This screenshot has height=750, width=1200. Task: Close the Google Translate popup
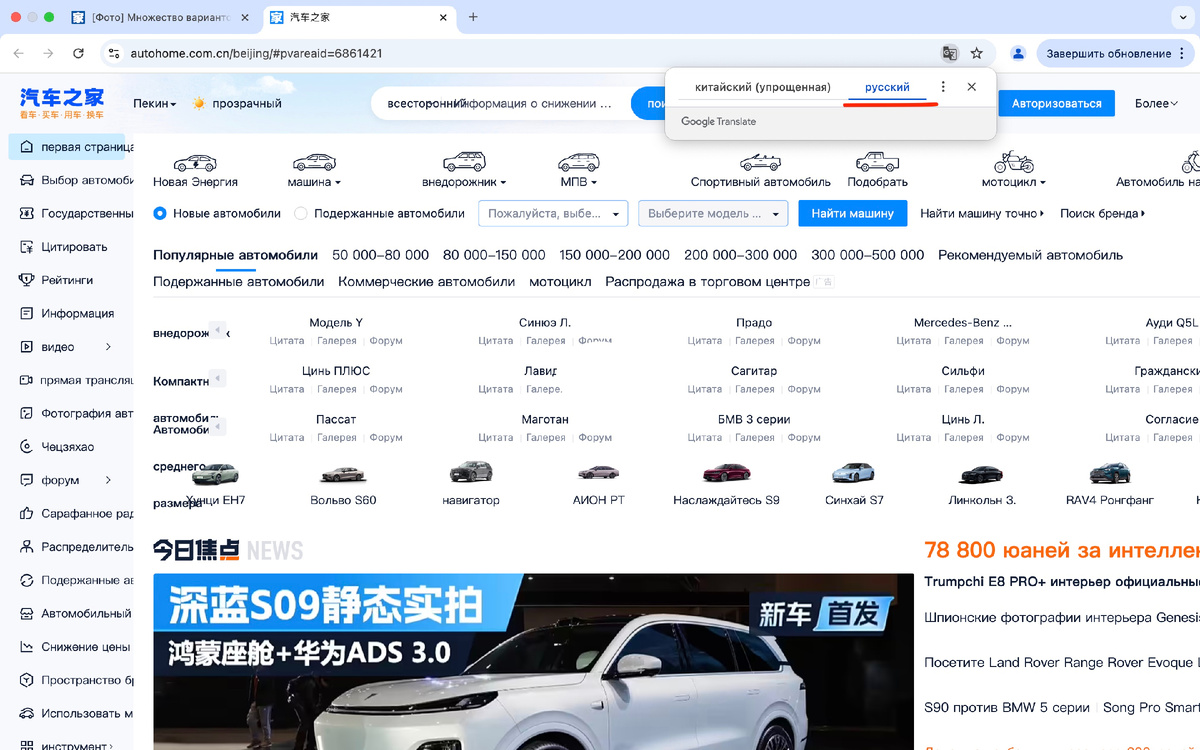pos(972,87)
